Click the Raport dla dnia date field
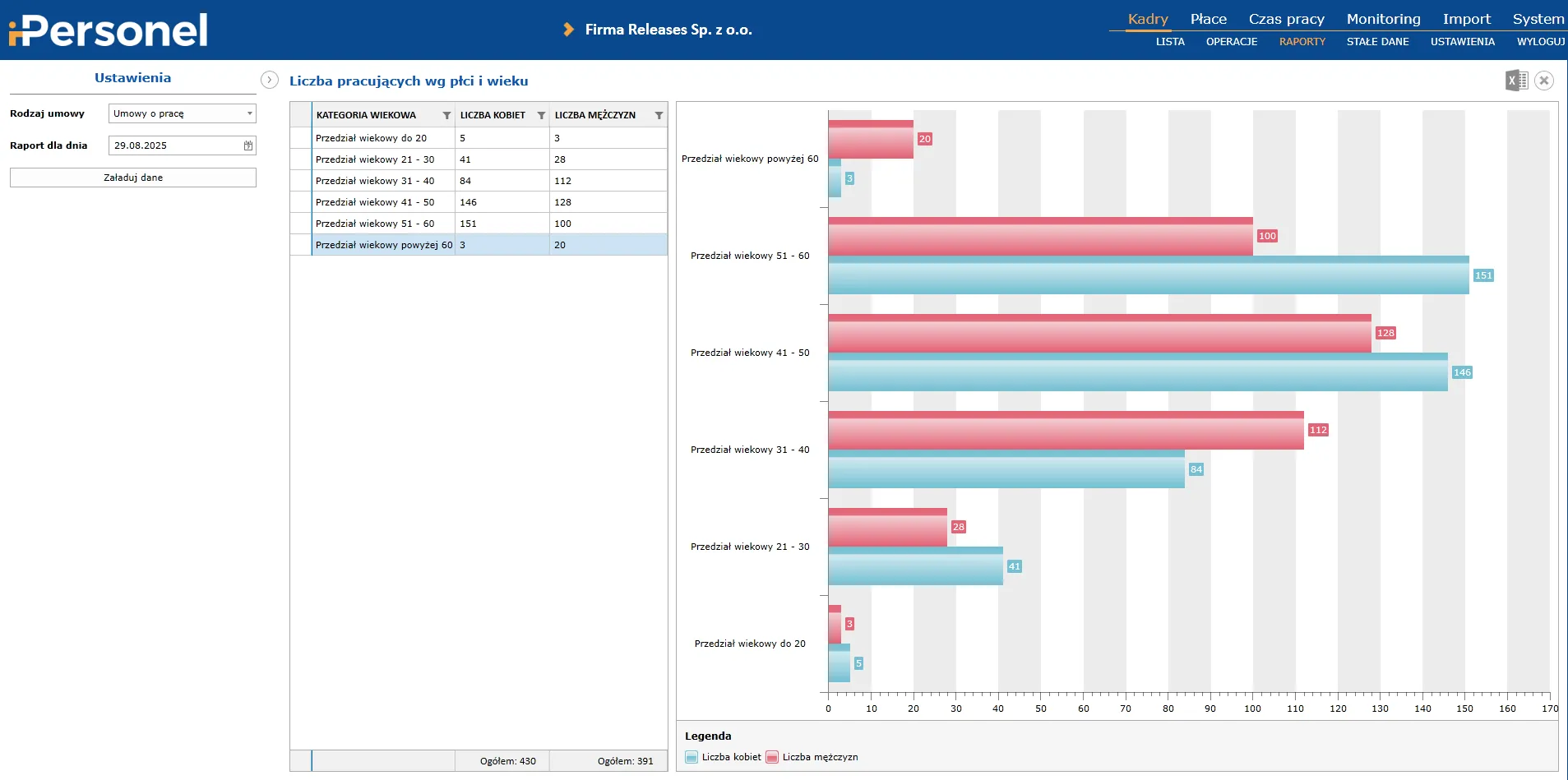The width and height of the screenshot is (1568, 780). (175, 145)
